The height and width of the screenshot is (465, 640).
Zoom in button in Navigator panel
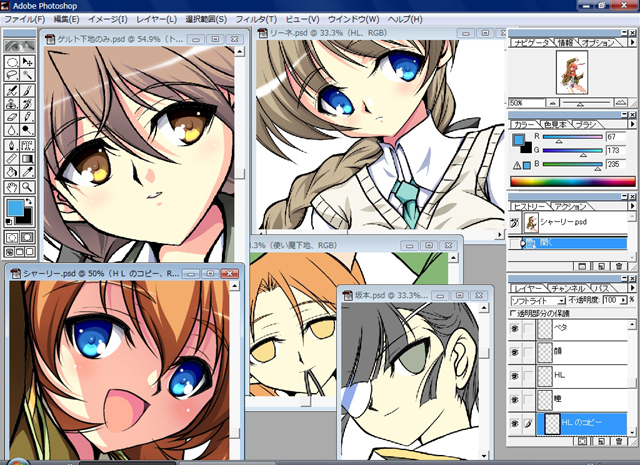[621, 103]
